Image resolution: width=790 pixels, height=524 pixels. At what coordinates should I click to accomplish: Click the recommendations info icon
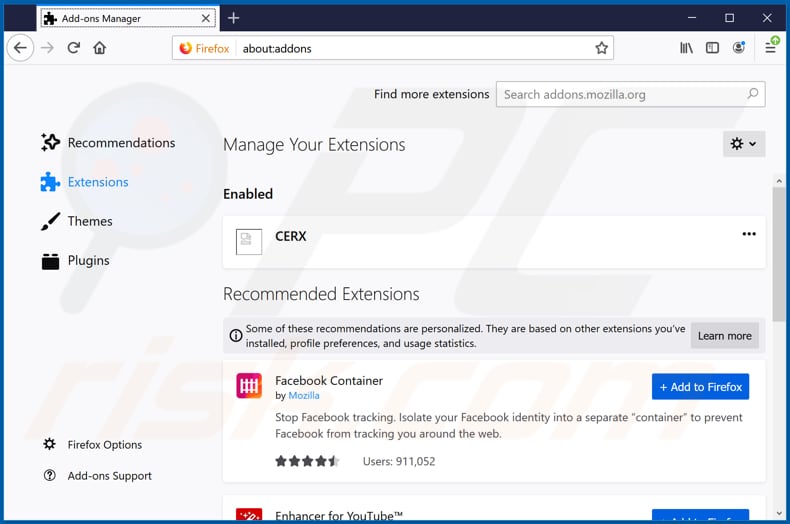(235, 336)
